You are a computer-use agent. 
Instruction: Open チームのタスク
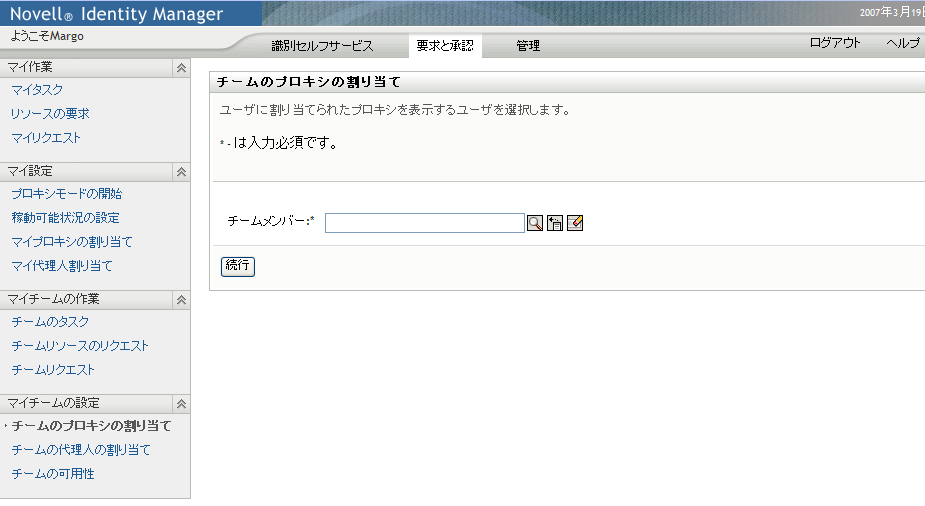(x=50, y=321)
